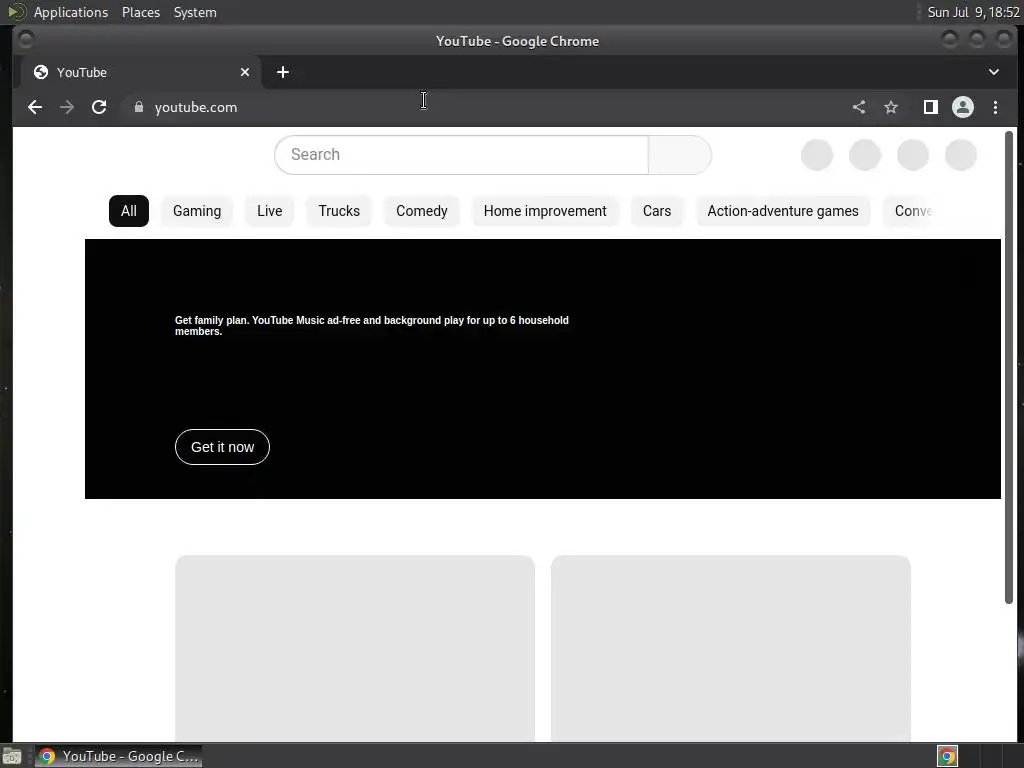Open a new tab with the plus button
This screenshot has height=768, width=1024.
click(x=283, y=72)
